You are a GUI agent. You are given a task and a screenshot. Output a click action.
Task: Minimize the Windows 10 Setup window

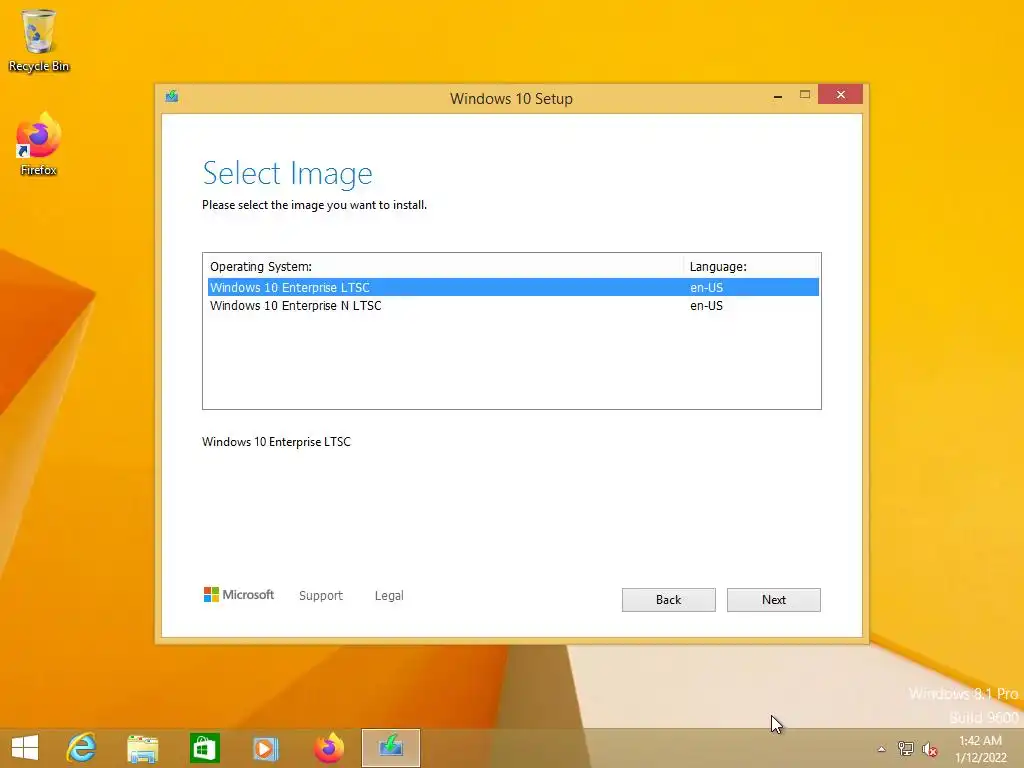point(777,96)
